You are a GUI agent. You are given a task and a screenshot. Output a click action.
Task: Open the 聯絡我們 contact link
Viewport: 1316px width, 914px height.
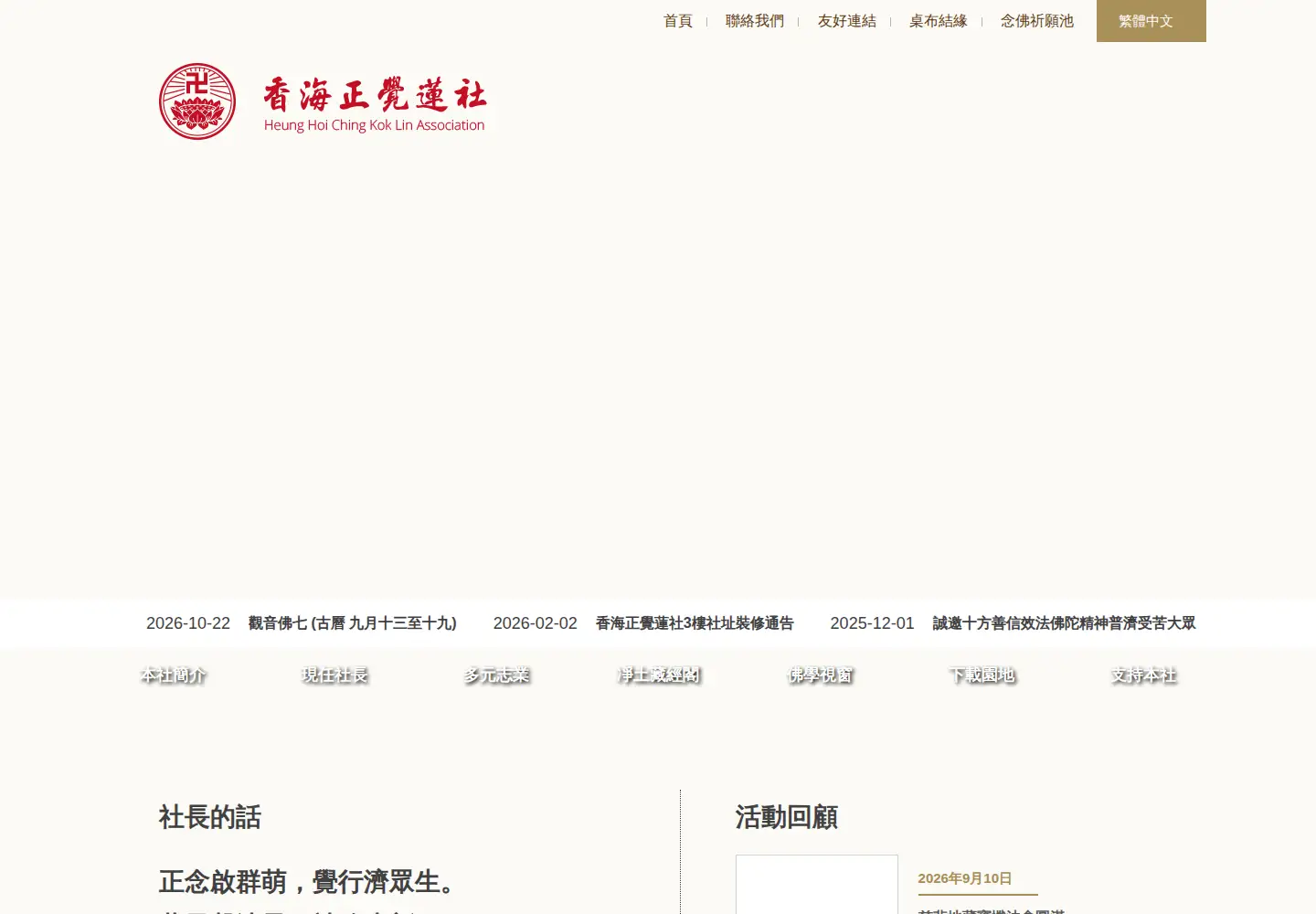pos(755,21)
